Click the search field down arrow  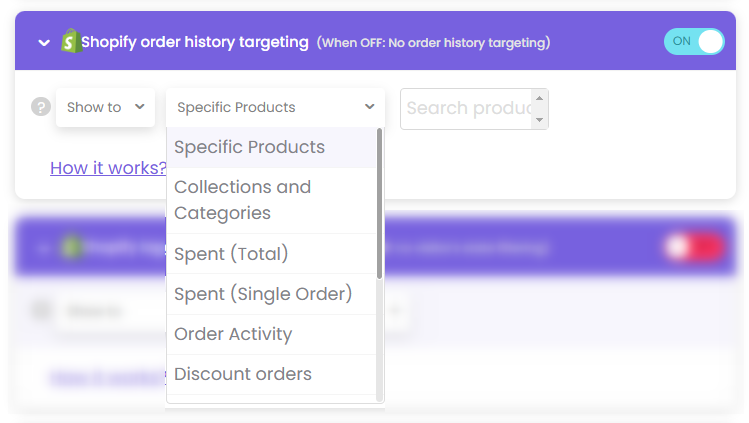tap(539, 119)
